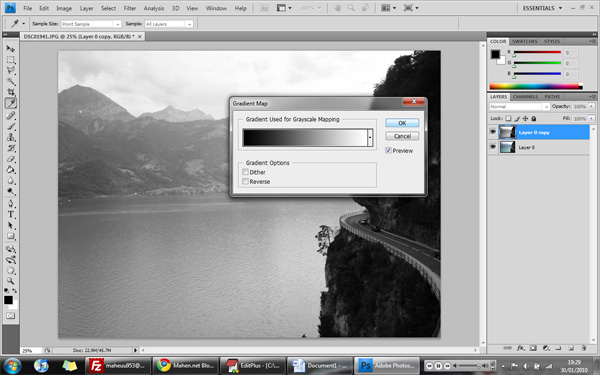Viewport: 600px width, 375px height.
Task: Select the Hand tool in toolbox
Action: pyautogui.click(x=10, y=271)
